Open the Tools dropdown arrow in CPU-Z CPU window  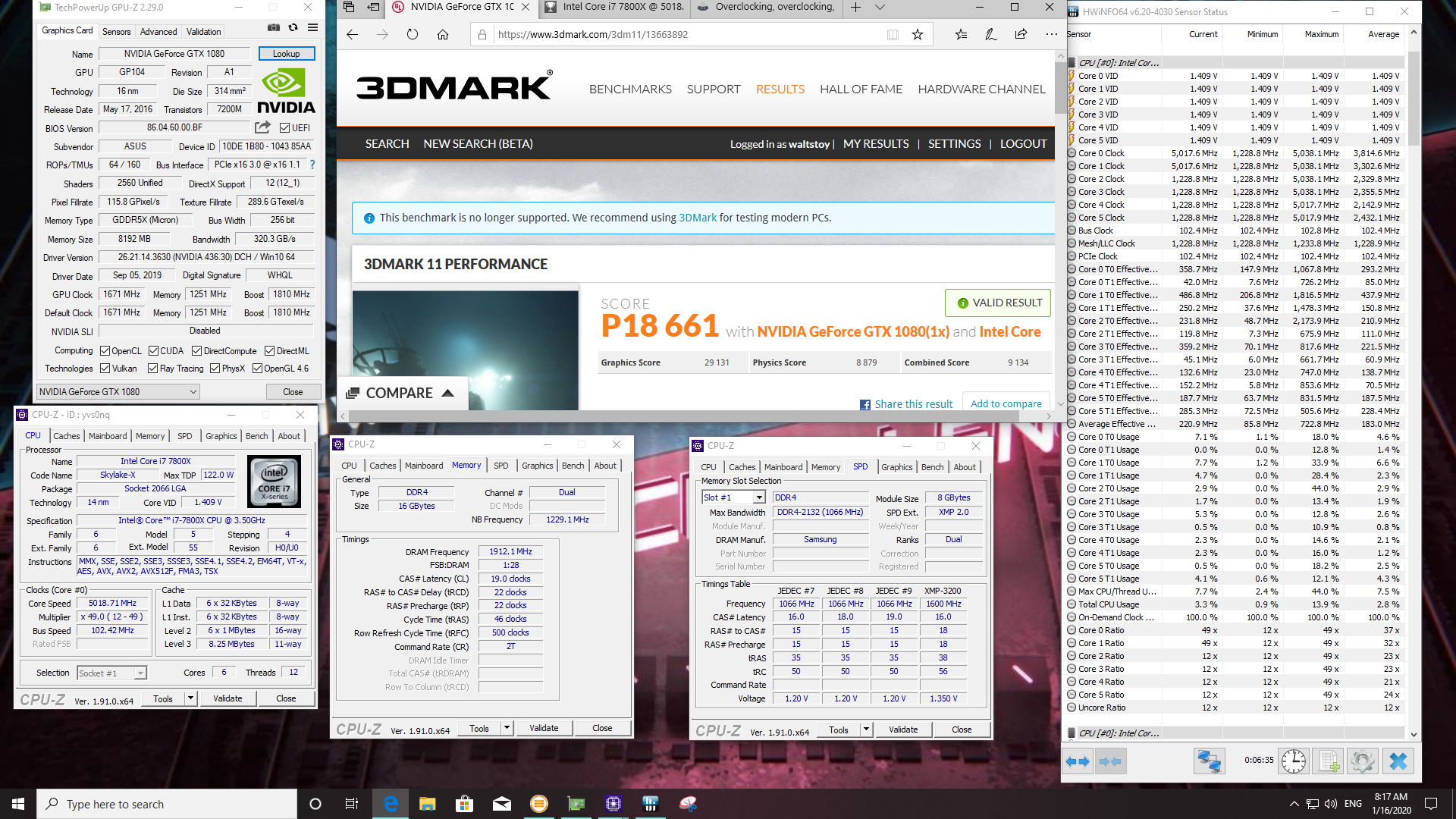pyautogui.click(x=191, y=698)
